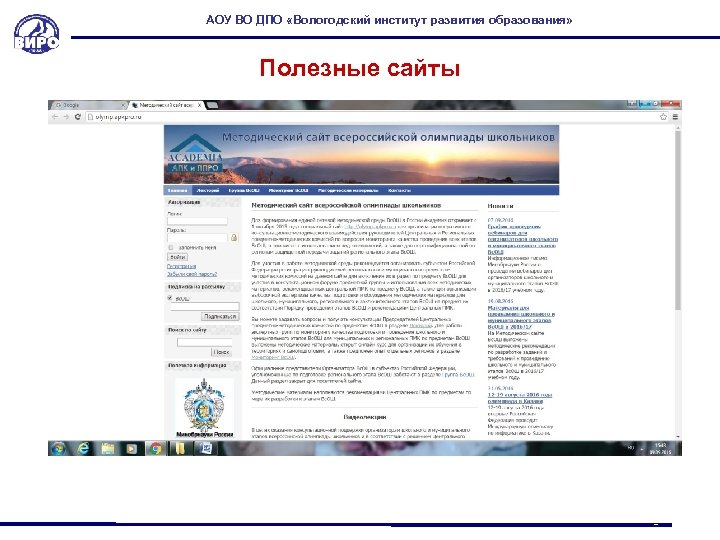
Task: Toggle the ВсОШ subscription checkbox
Action: click(170, 298)
